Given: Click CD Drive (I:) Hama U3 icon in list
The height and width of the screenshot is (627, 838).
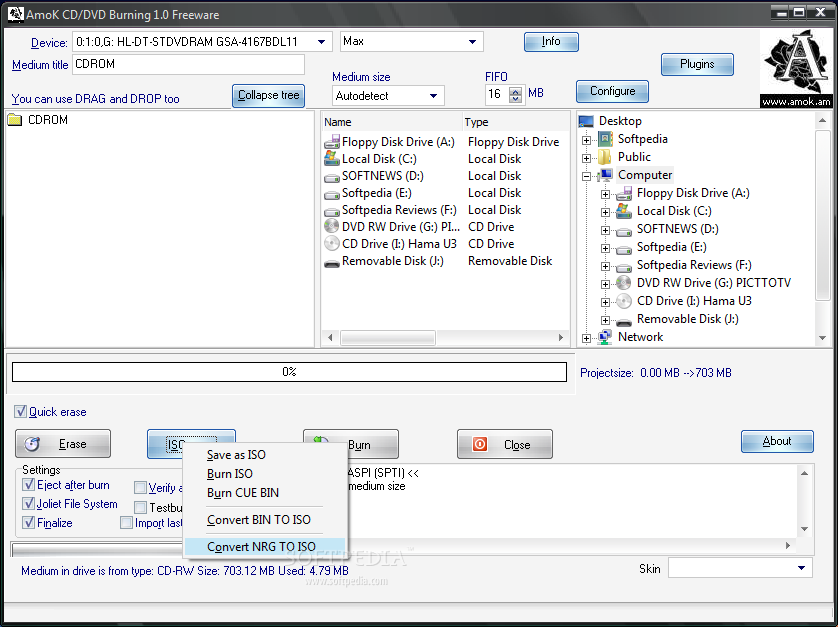Looking at the screenshot, I should (x=332, y=243).
